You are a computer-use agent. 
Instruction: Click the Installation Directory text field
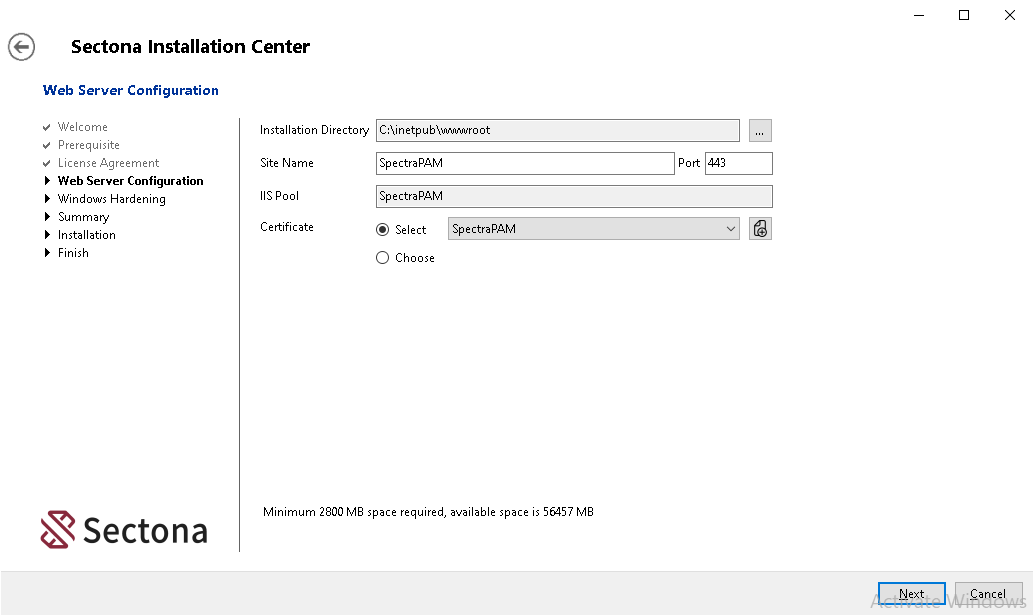click(557, 130)
